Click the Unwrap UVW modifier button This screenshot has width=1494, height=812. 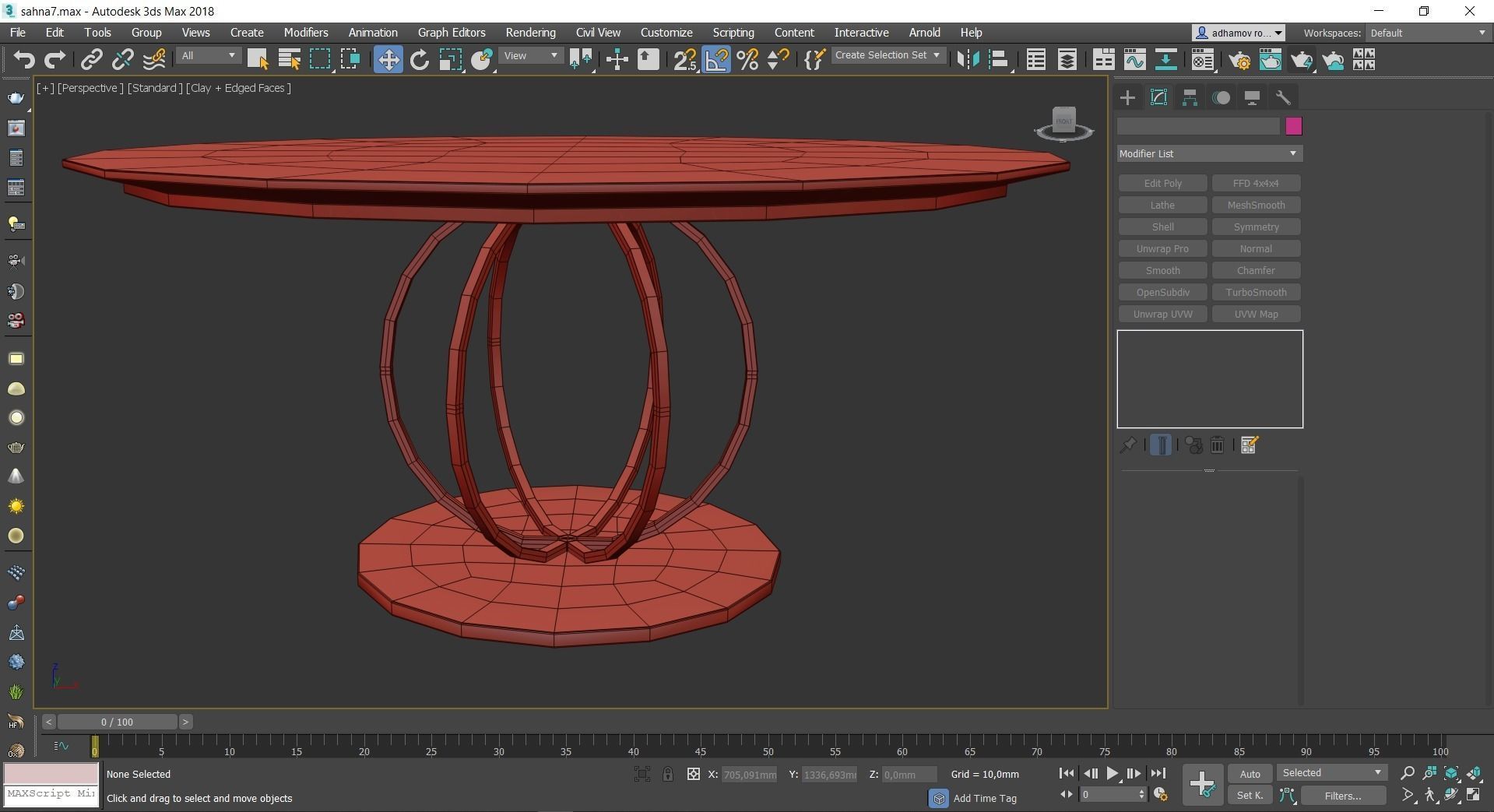coord(1162,314)
